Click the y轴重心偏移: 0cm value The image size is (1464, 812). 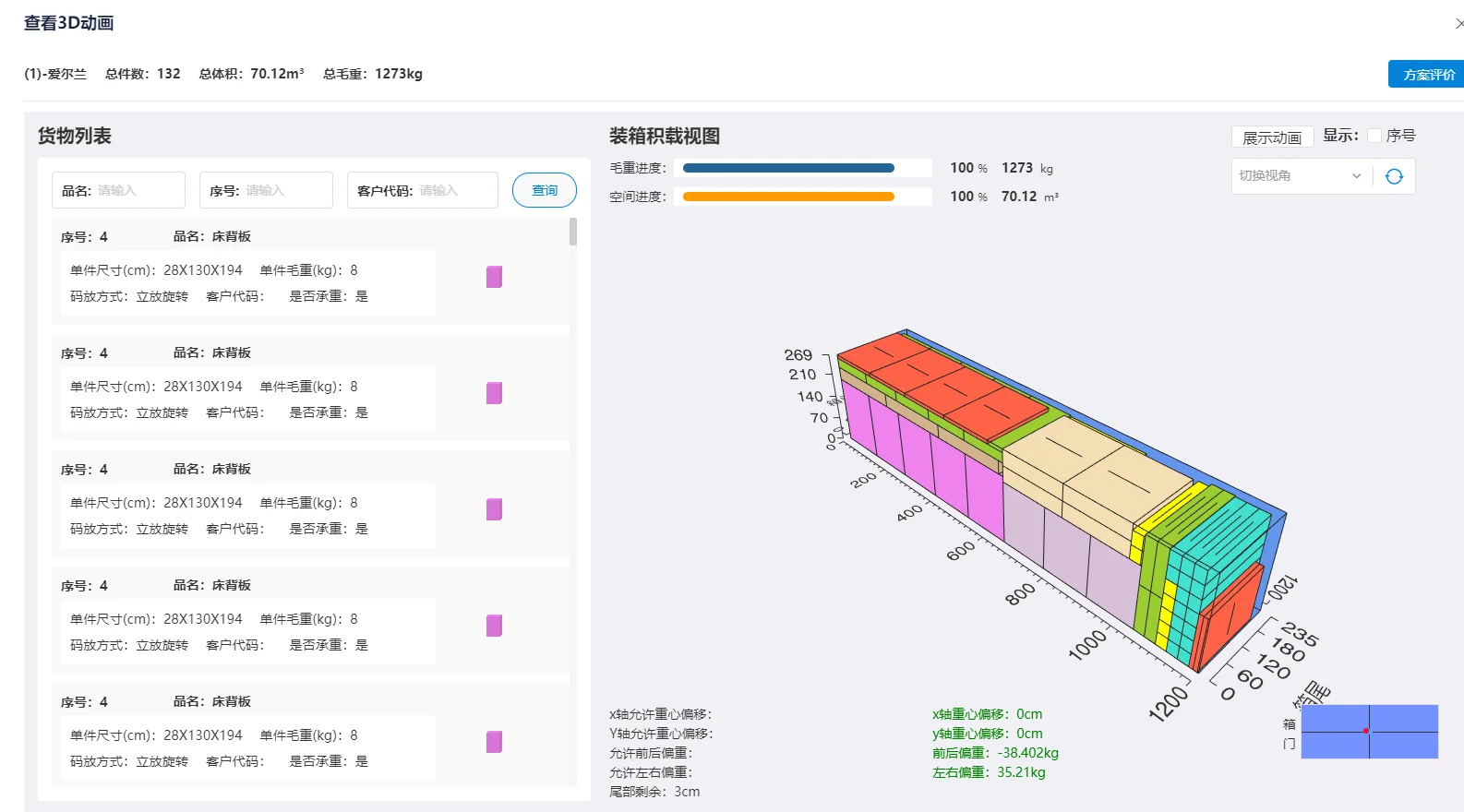(x=987, y=734)
